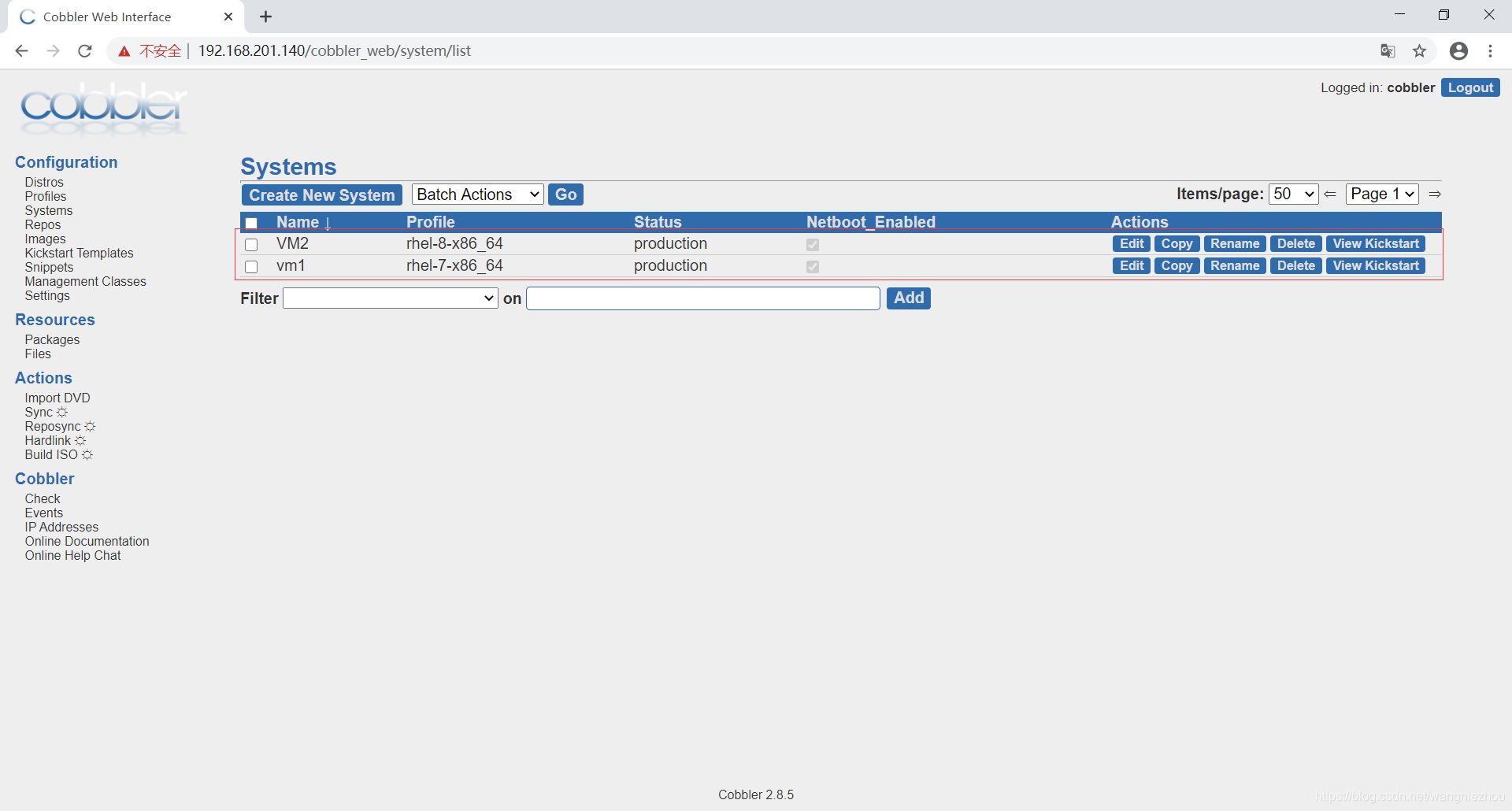Copy the vm1 system
The height and width of the screenshot is (811, 1512).
click(1177, 266)
